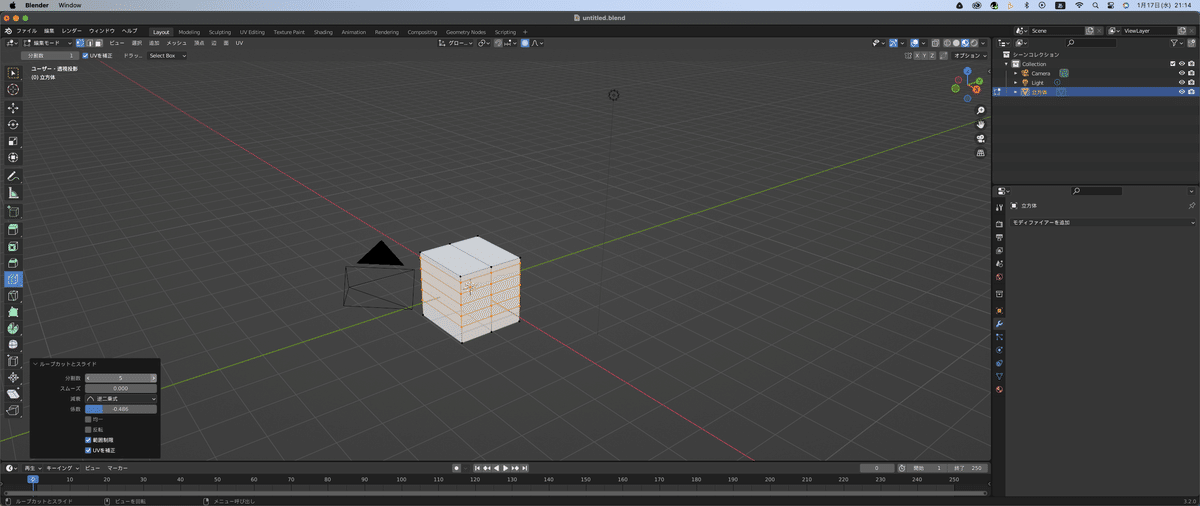Click 再生 button in timeline header
This screenshot has height=506, width=1200.
click(x=32, y=468)
